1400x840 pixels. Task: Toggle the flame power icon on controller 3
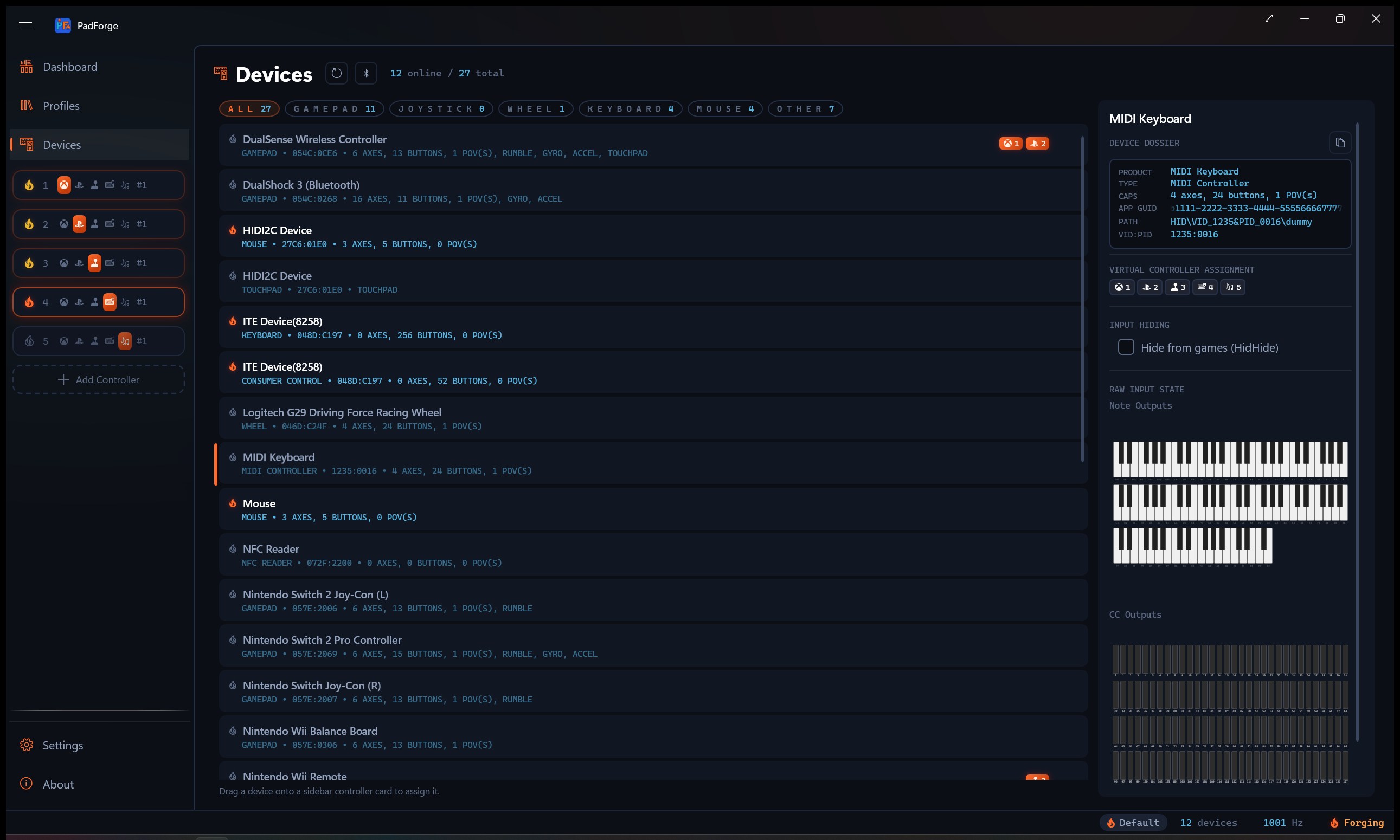click(29, 263)
